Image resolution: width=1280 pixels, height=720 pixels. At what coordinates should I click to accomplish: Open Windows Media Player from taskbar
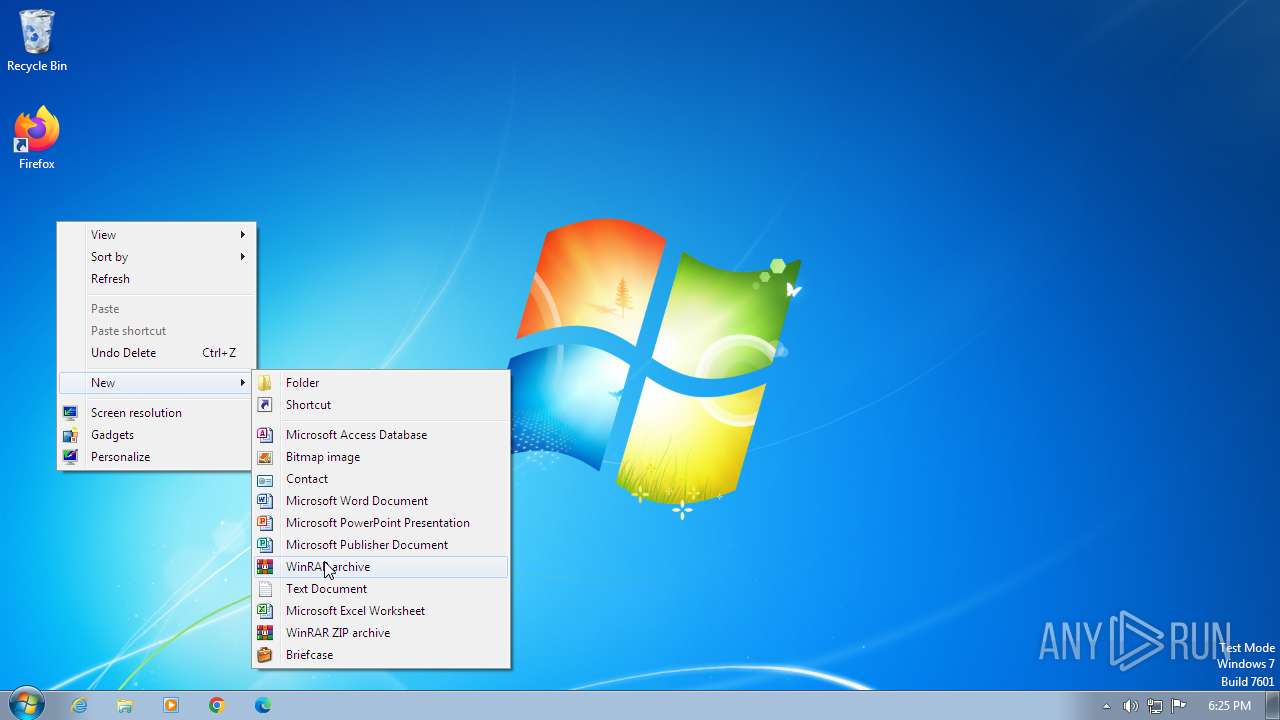(171, 705)
